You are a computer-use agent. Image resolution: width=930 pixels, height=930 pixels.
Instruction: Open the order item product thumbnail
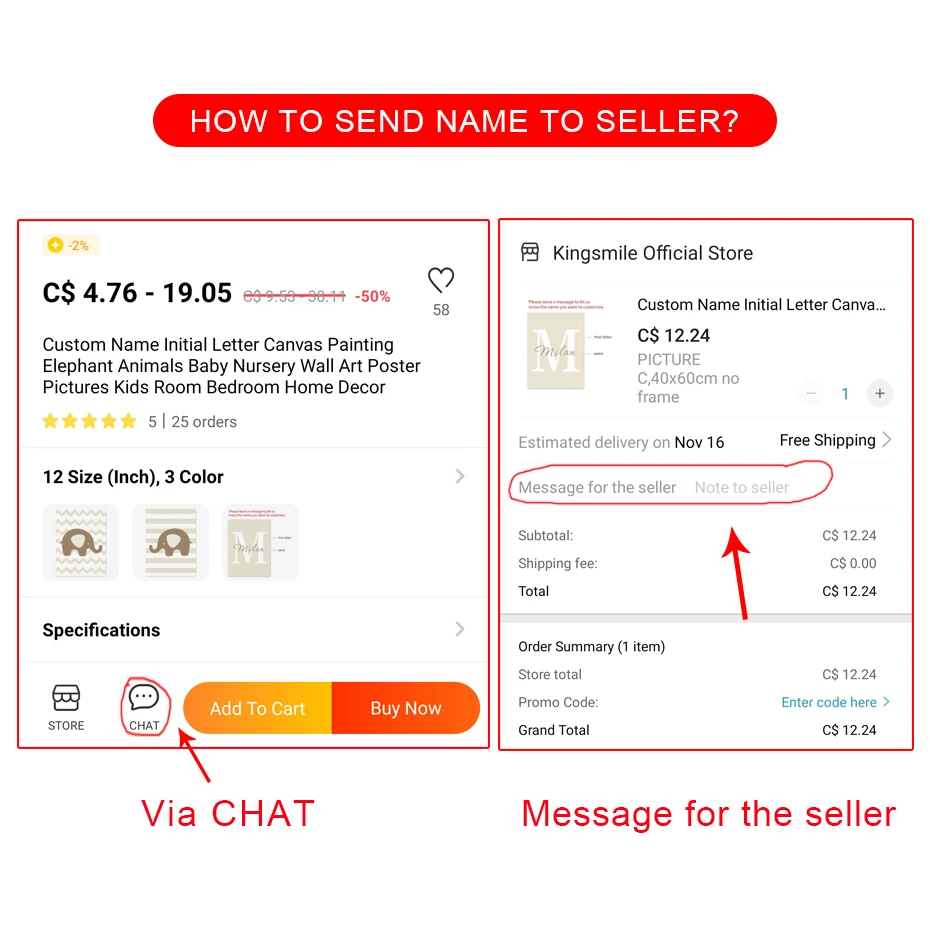tap(566, 345)
